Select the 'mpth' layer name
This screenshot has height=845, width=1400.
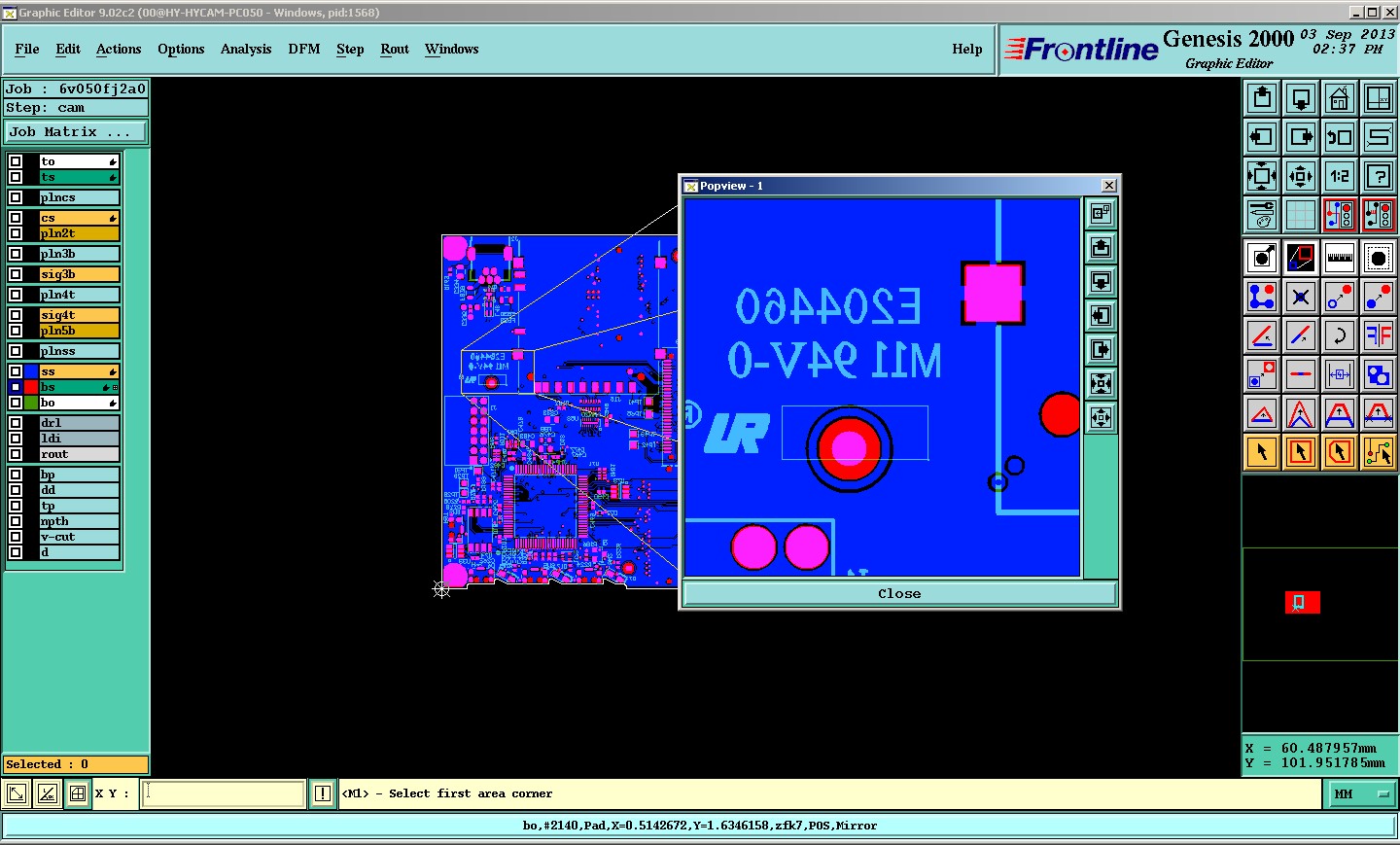[79, 521]
